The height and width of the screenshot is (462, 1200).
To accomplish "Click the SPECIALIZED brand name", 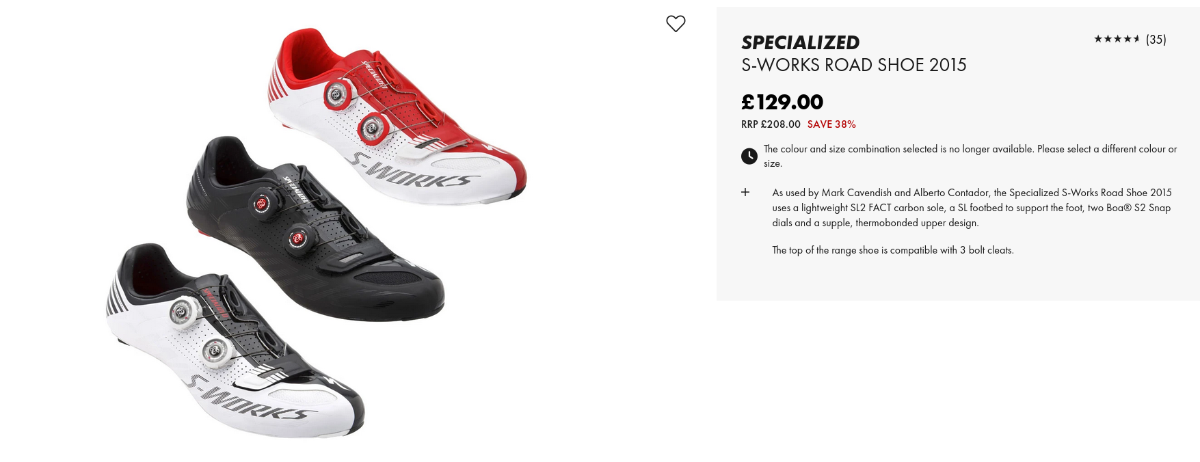I will click(x=800, y=42).
